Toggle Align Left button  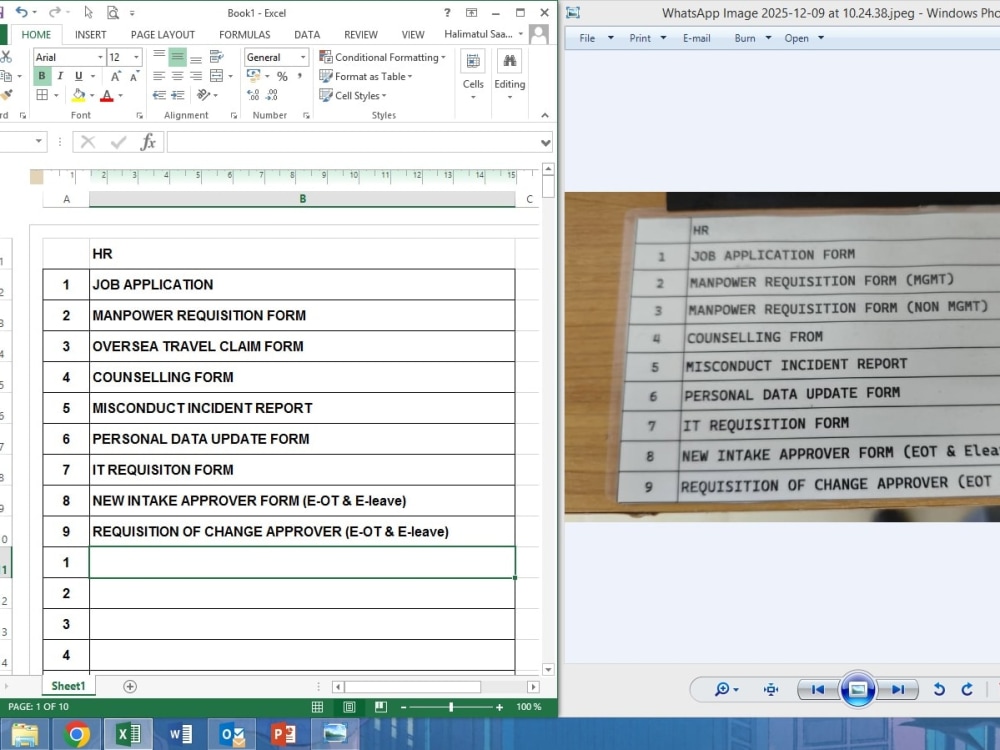[159, 76]
